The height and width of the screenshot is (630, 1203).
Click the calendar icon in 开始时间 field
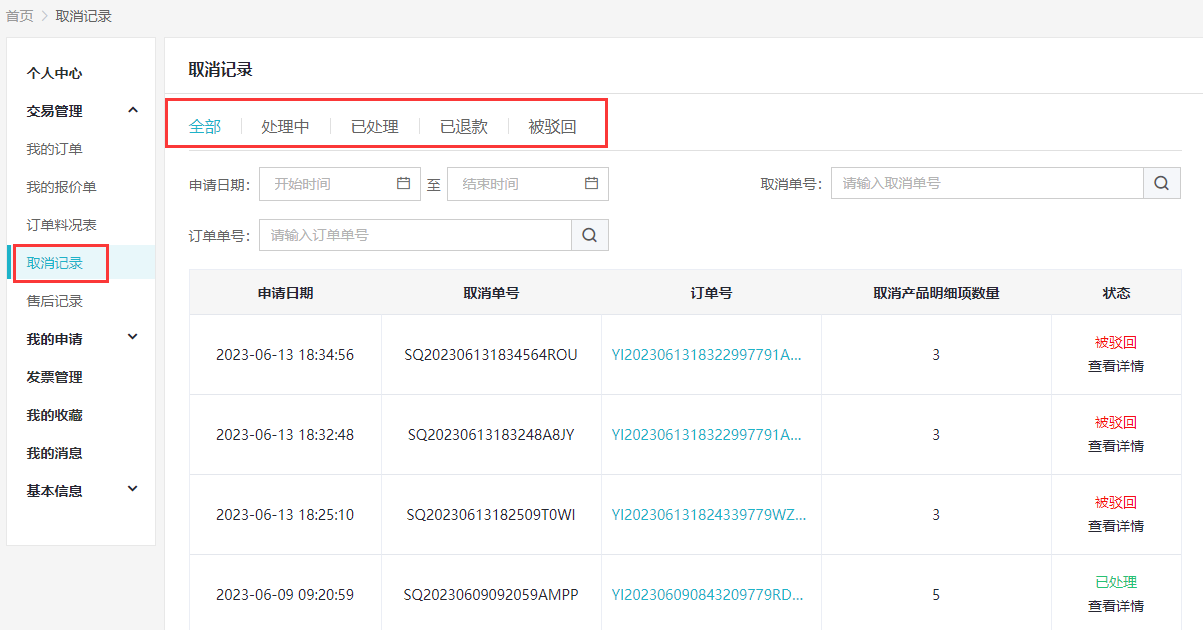click(x=404, y=184)
